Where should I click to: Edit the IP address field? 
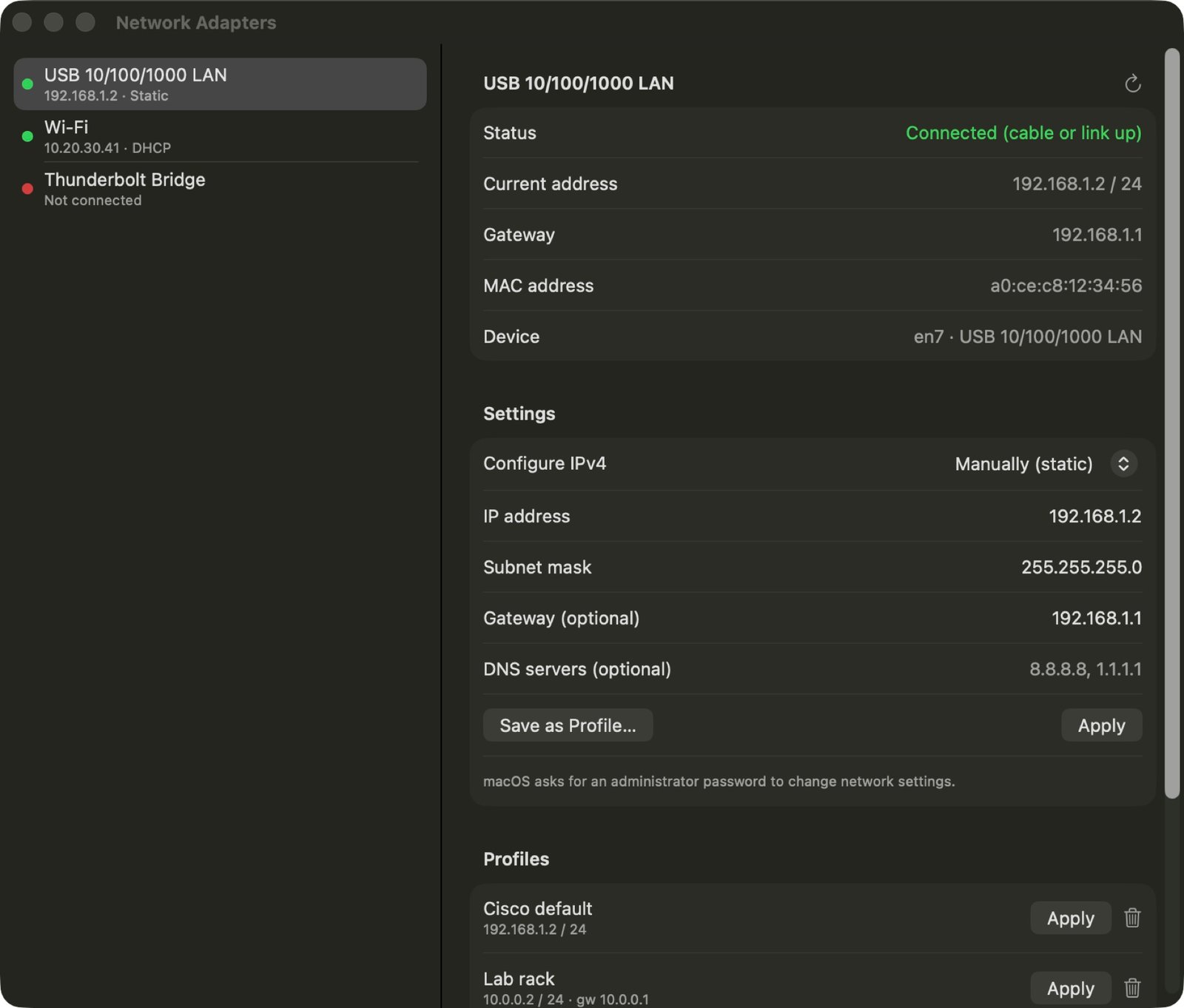coord(813,516)
